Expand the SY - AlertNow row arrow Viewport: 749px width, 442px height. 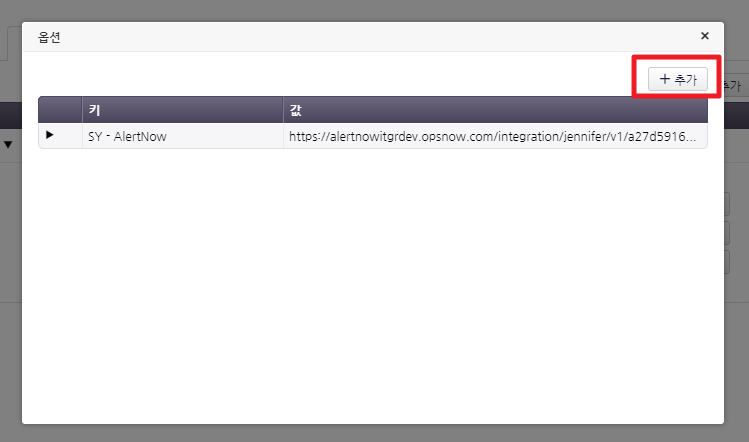click(x=50, y=135)
